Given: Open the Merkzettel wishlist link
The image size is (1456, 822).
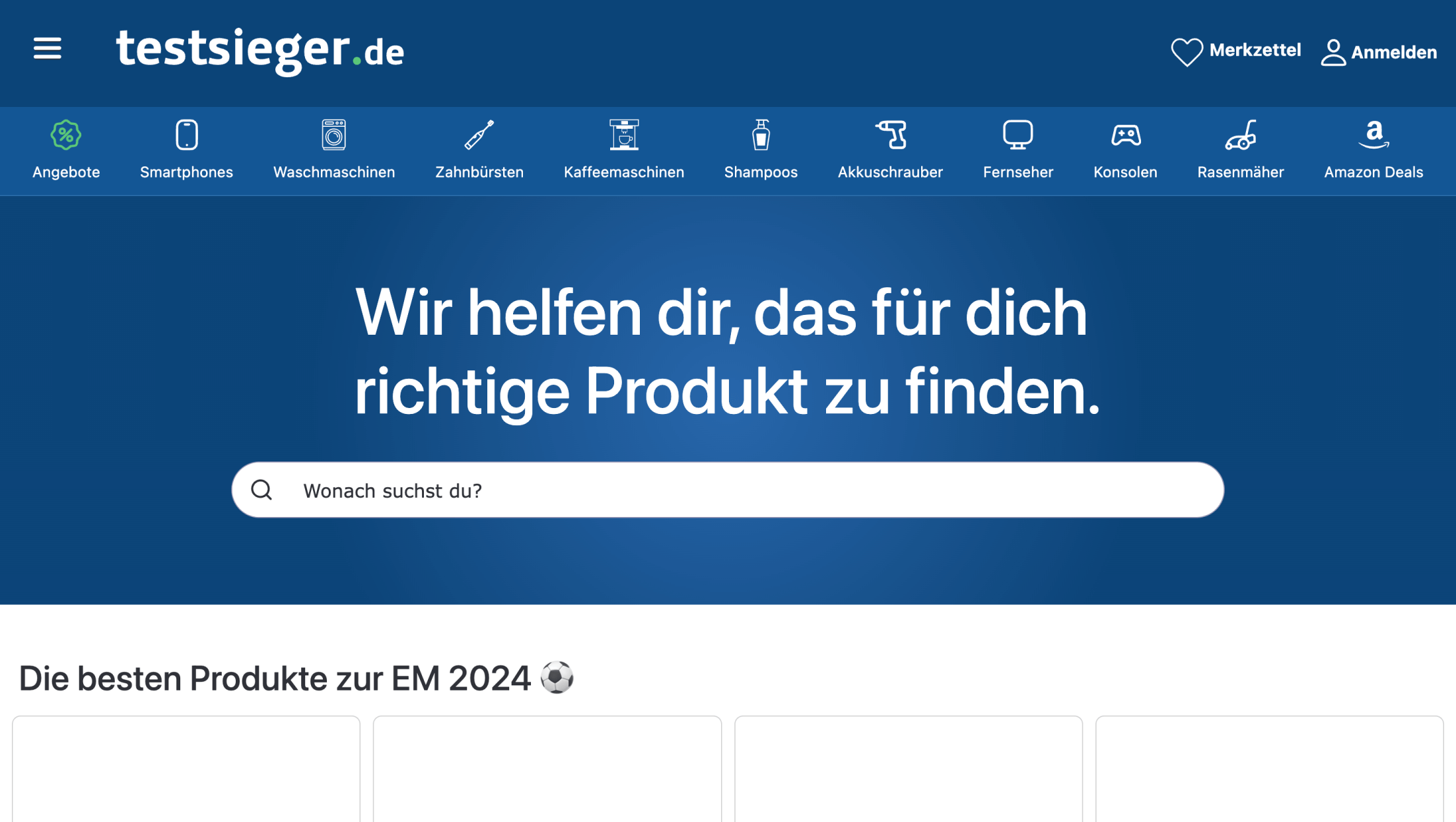Looking at the screenshot, I should (1255, 50).
